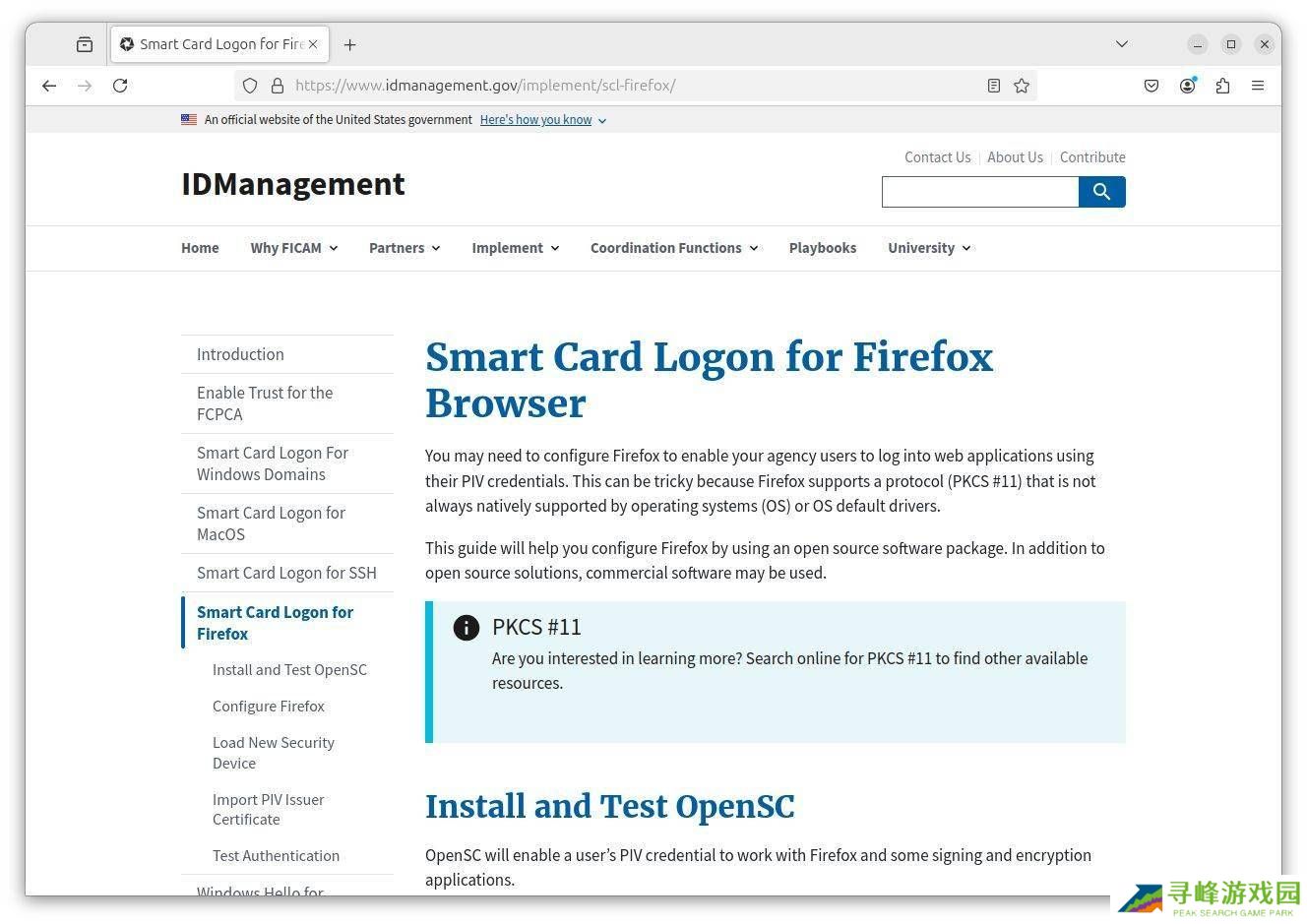Viewport: 1307px width, 924px height.
Task: Open the list all tabs chevron
Action: 1122,44
